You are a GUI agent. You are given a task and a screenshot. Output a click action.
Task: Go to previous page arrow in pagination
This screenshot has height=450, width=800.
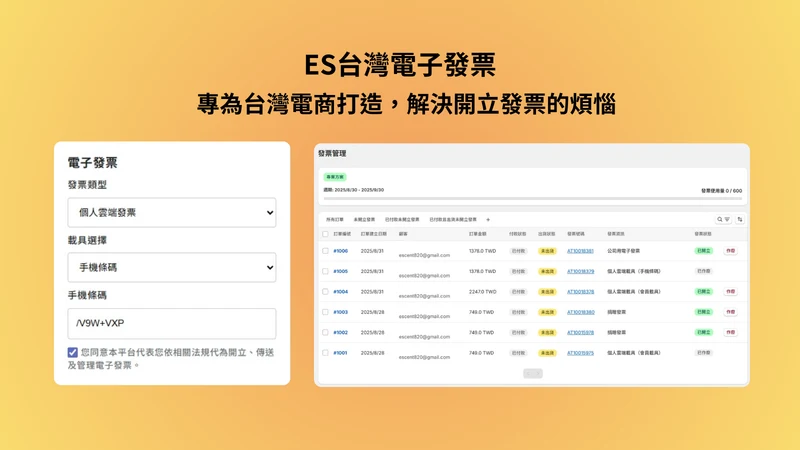click(528, 374)
